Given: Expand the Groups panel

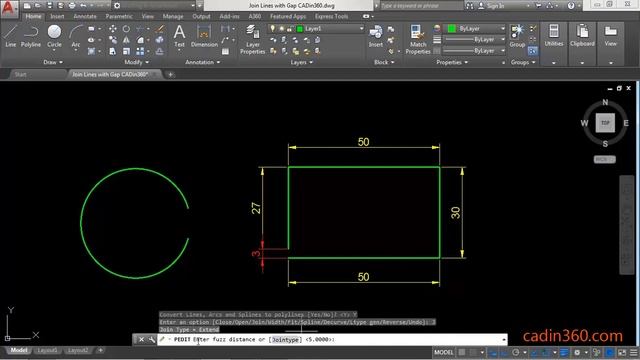Looking at the screenshot, I should pyautogui.click(x=523, y=62).
